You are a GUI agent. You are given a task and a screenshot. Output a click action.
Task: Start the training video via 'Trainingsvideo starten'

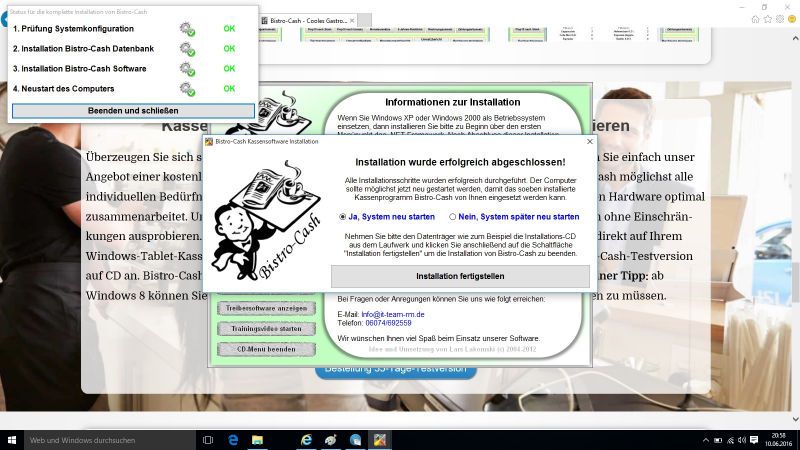tap(265, 329)
